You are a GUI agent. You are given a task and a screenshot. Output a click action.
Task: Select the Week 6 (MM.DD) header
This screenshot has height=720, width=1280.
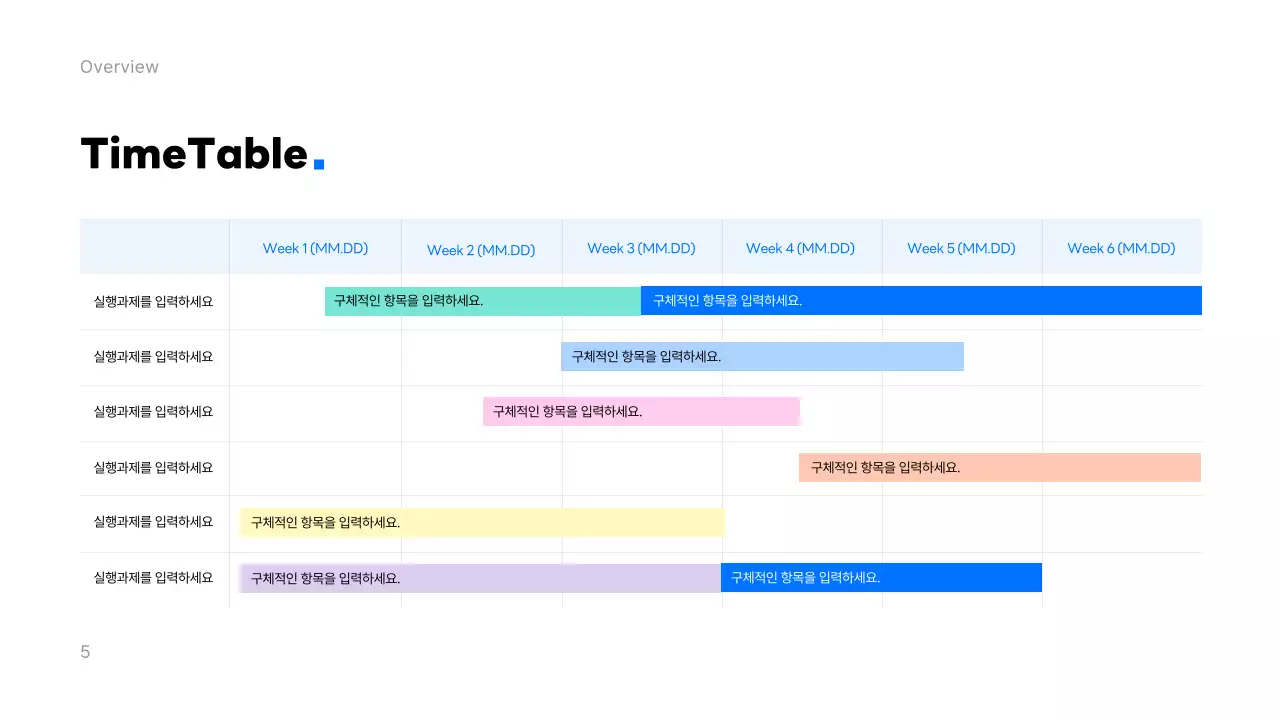coord(1121,248)
